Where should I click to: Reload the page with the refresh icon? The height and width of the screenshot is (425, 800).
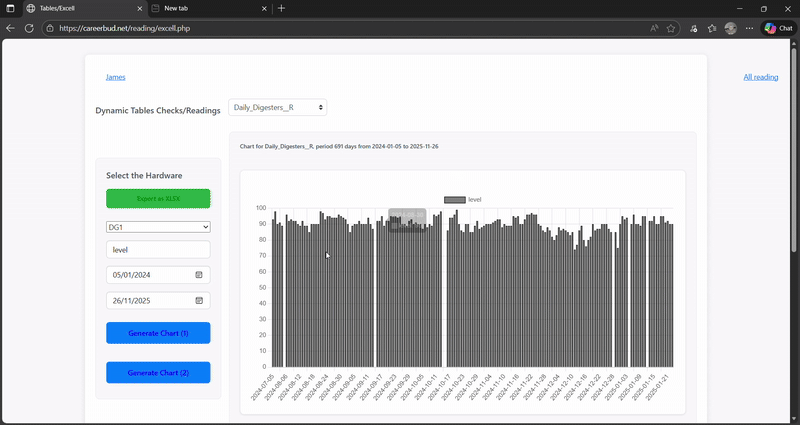[29, 28]
